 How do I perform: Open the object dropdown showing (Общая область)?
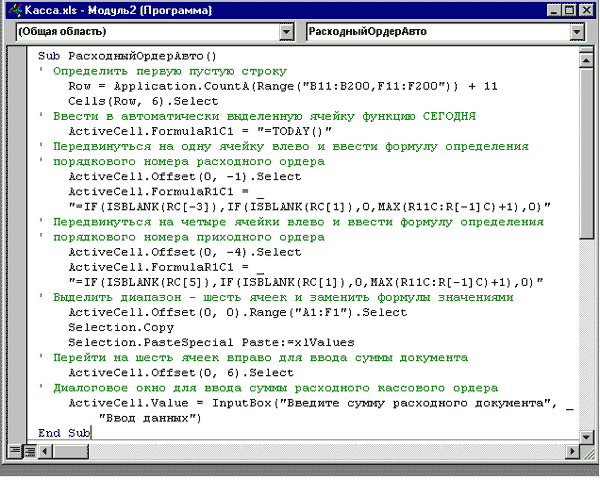coord(286,32)
